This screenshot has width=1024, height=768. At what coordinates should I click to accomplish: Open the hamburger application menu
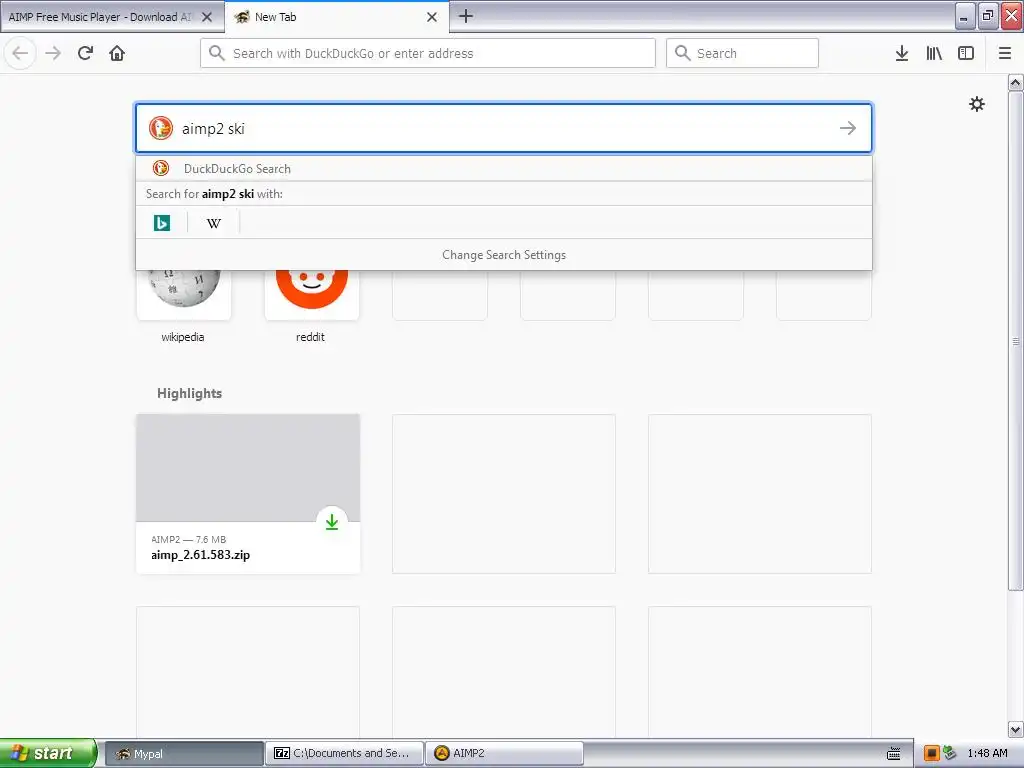1005,53
